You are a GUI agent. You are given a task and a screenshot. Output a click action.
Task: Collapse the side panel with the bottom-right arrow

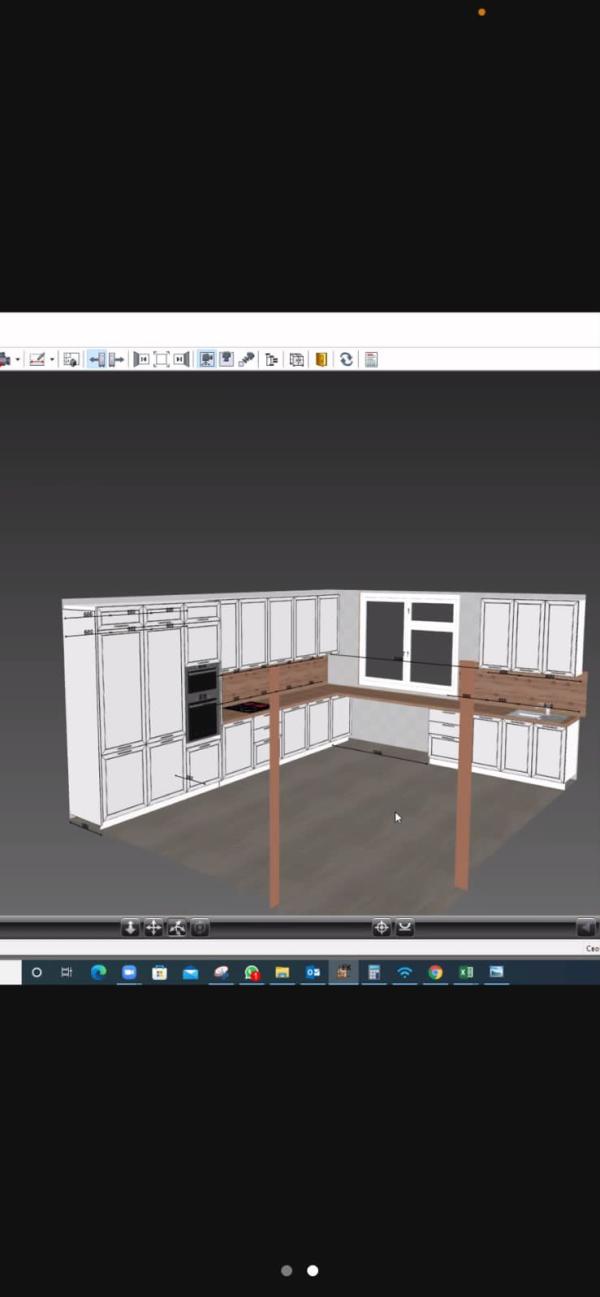[x=586, y=928]
